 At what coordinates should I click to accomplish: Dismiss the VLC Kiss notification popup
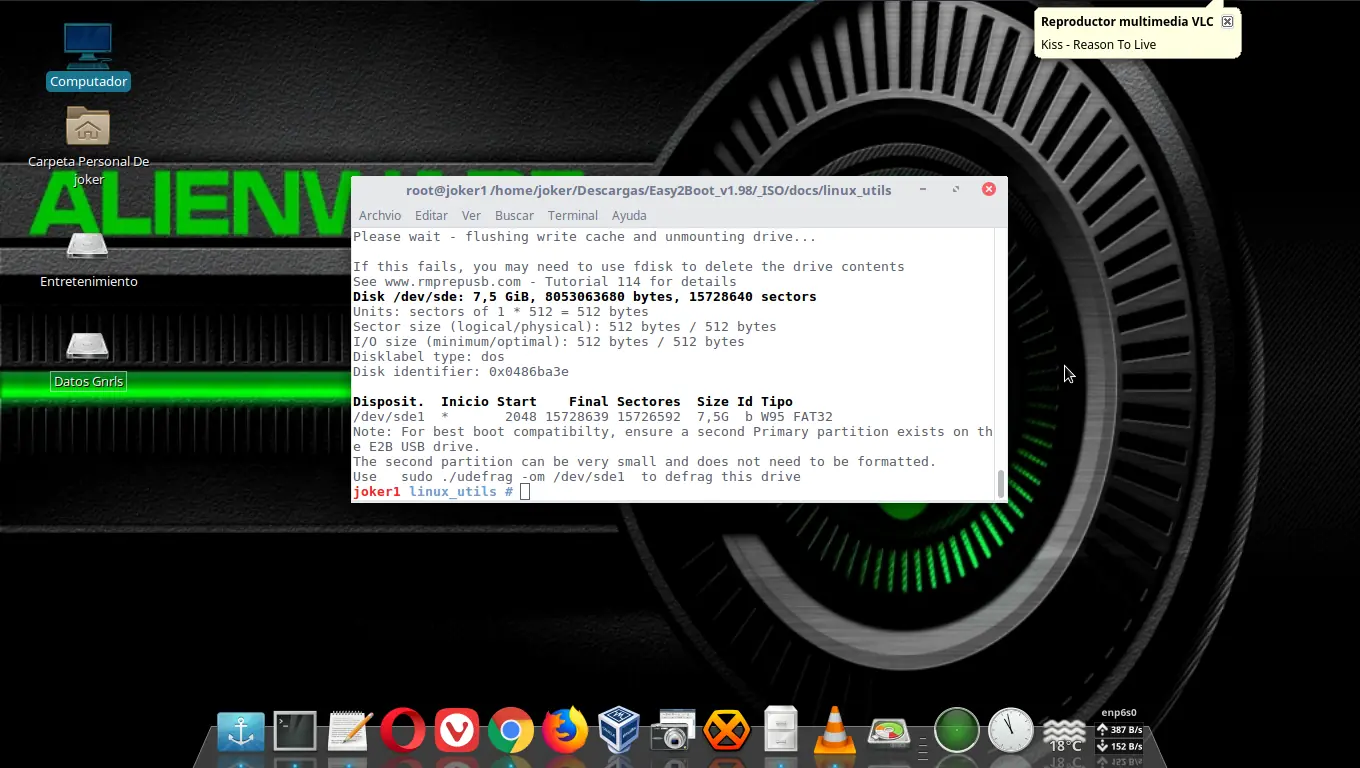coord(1227,21)
